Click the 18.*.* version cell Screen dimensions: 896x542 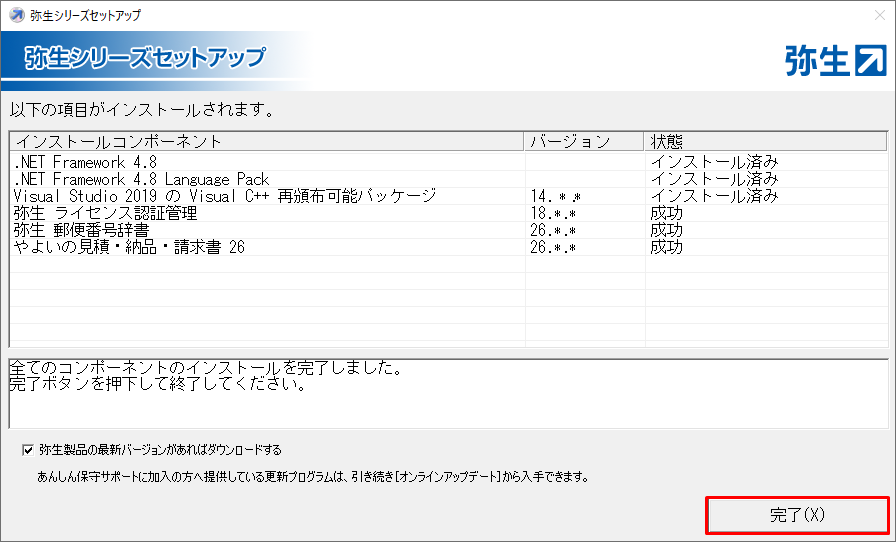point(553,213)
